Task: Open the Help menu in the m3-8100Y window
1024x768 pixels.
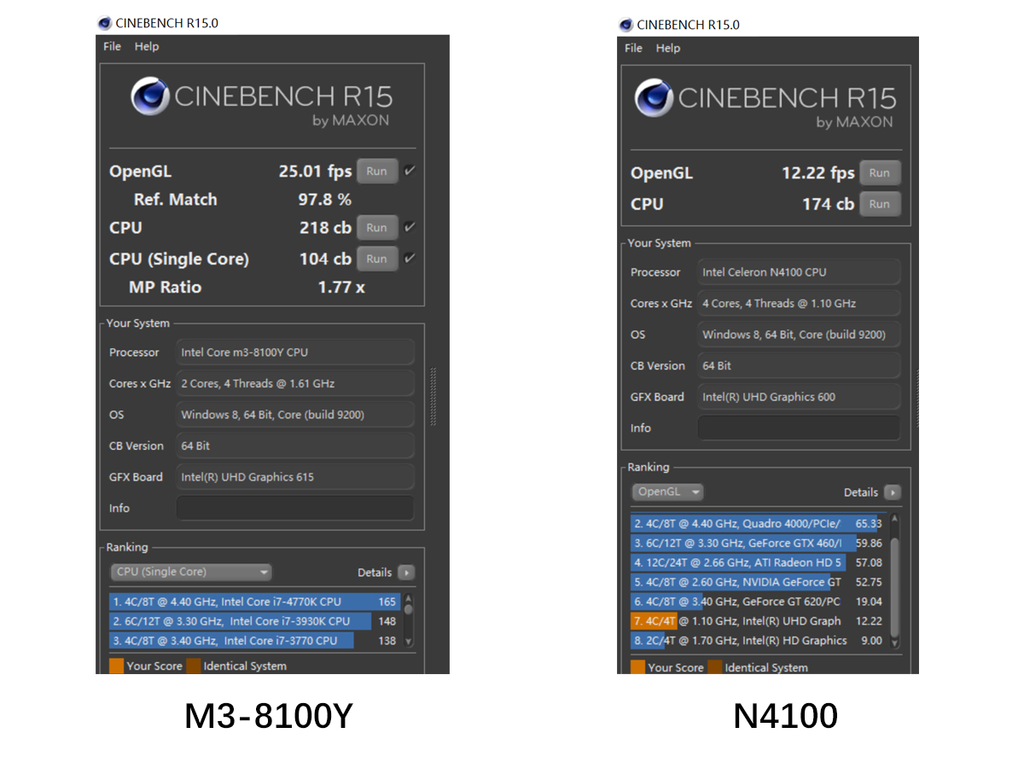Action: click(x=146, y=46)
